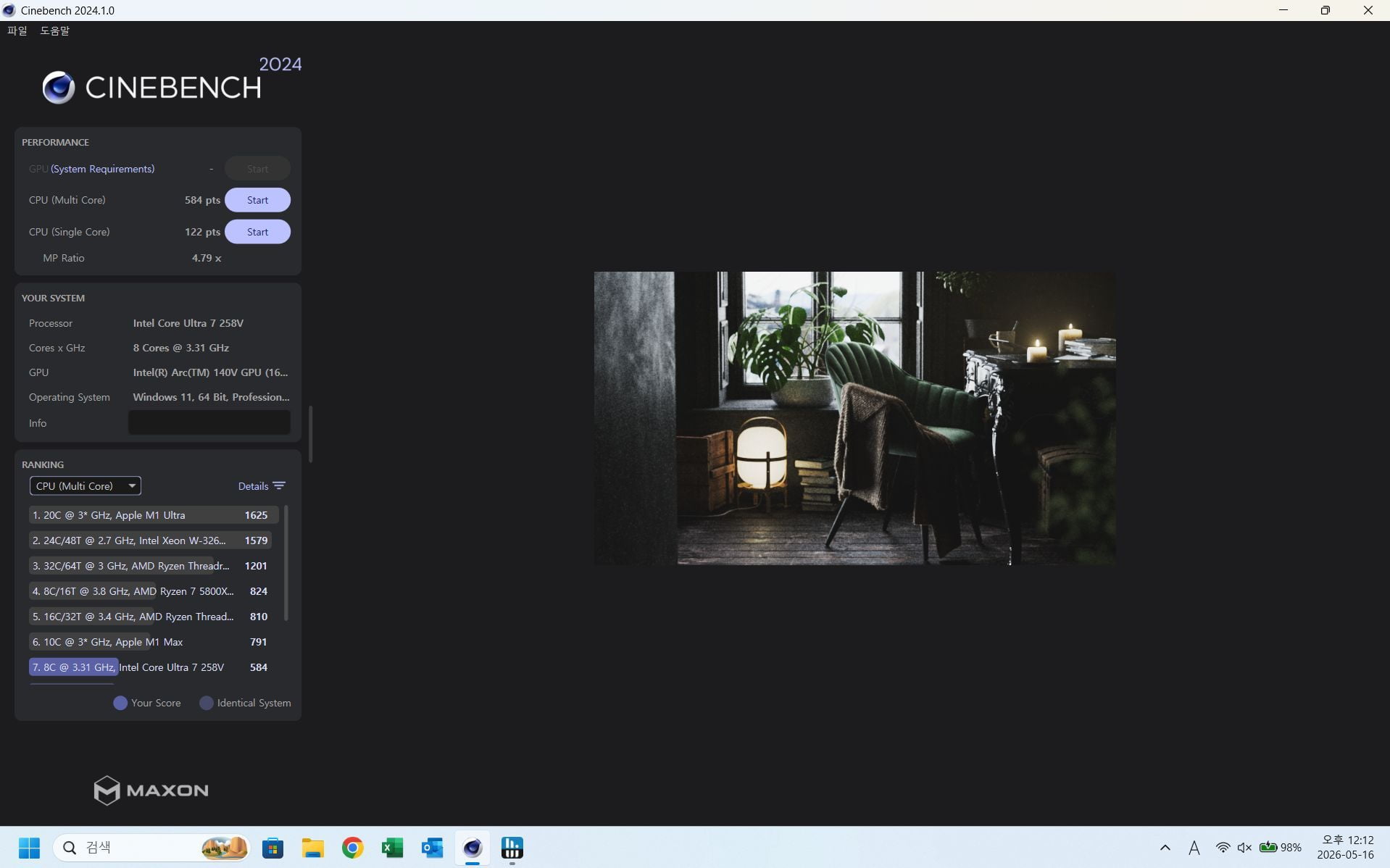This screenshot has width=1390, height=868.
Task: Open Excel from the taskbar
Action: [393, 848]
